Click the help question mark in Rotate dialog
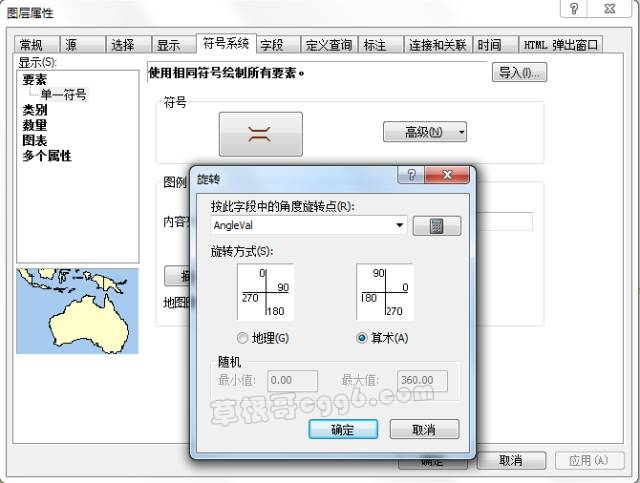This screenshot has width=640, height=483. [411, 175]
